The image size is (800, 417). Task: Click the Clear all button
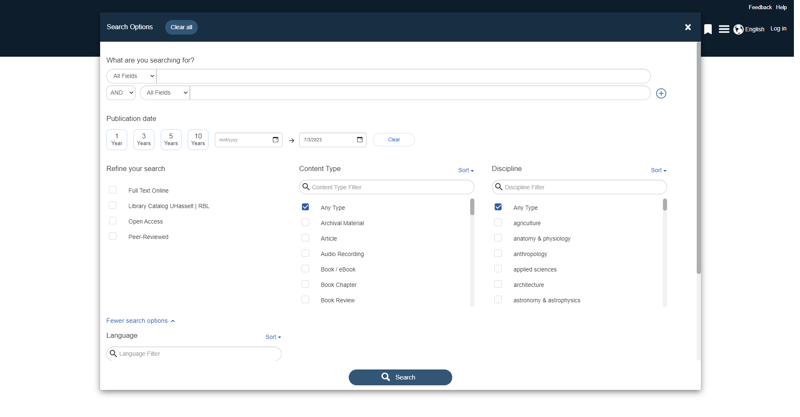pyautogui.click(x=181, y=27)
